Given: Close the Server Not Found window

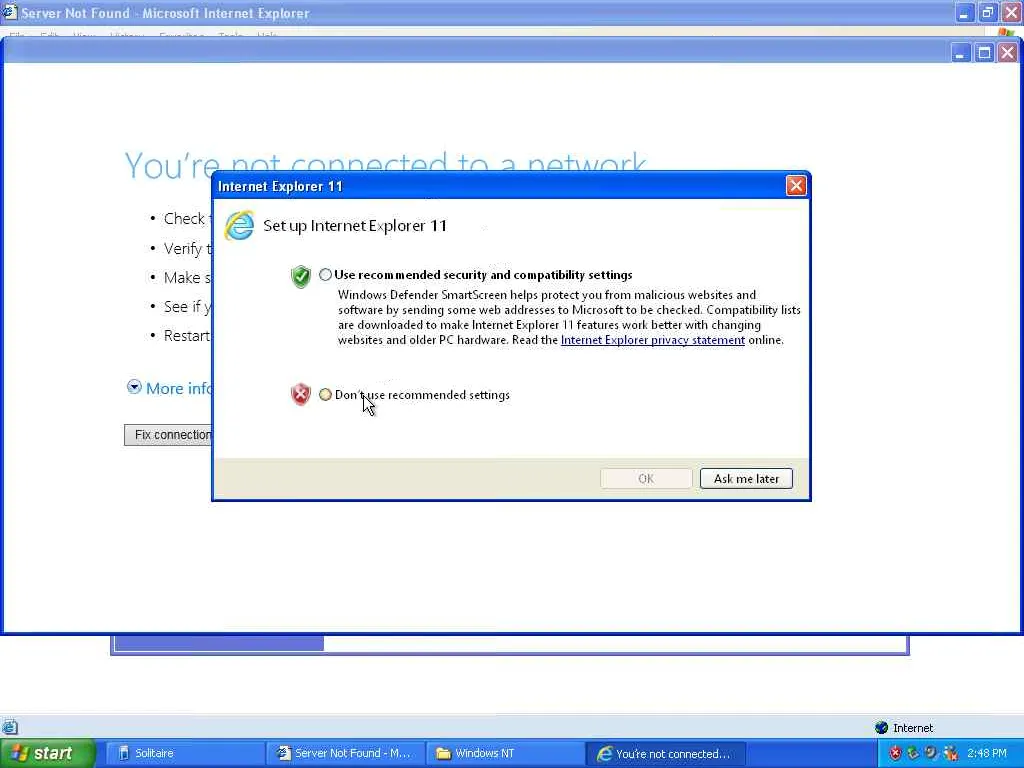Looking at the screenshot, I should pos(1011,12).
